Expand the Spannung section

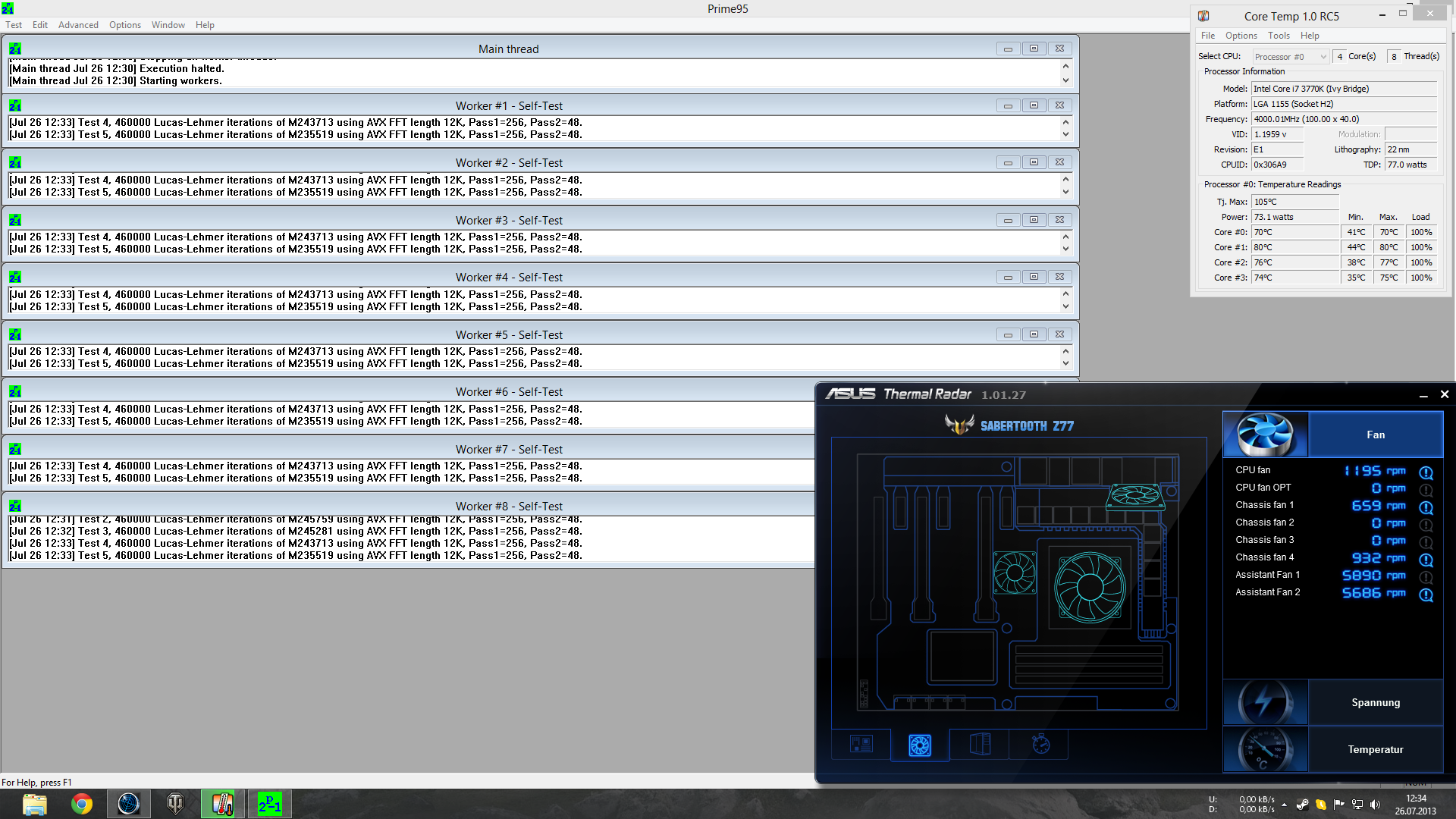pyautogui.click(x=1375, y=702)
